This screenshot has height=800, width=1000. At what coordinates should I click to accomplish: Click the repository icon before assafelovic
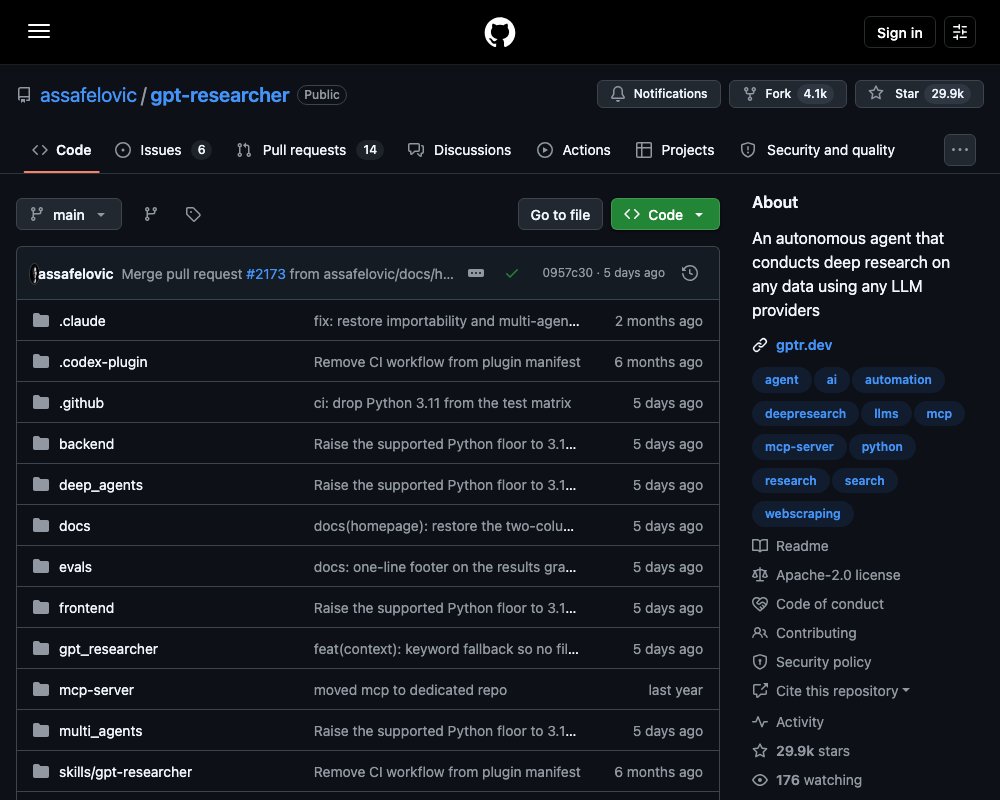tap(24, 95)
